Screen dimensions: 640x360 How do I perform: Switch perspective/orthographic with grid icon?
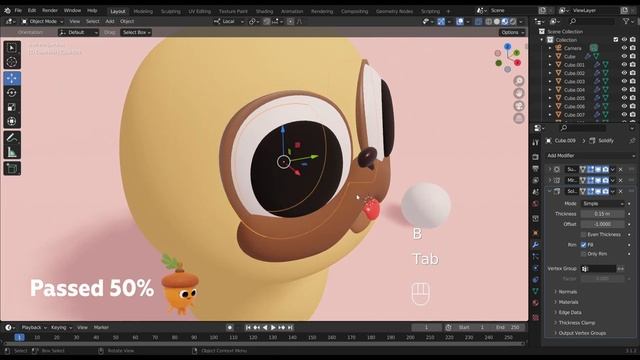point(519,118)
